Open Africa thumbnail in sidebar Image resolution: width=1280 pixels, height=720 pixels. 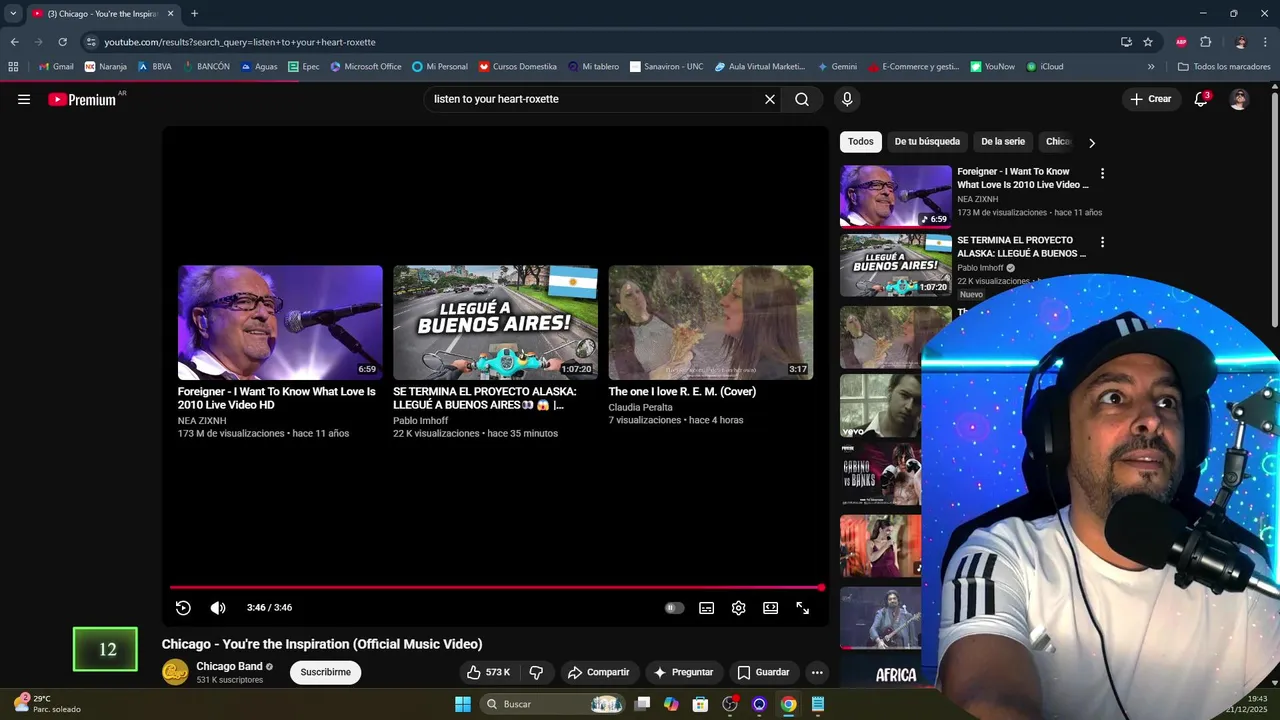[895, 672]
